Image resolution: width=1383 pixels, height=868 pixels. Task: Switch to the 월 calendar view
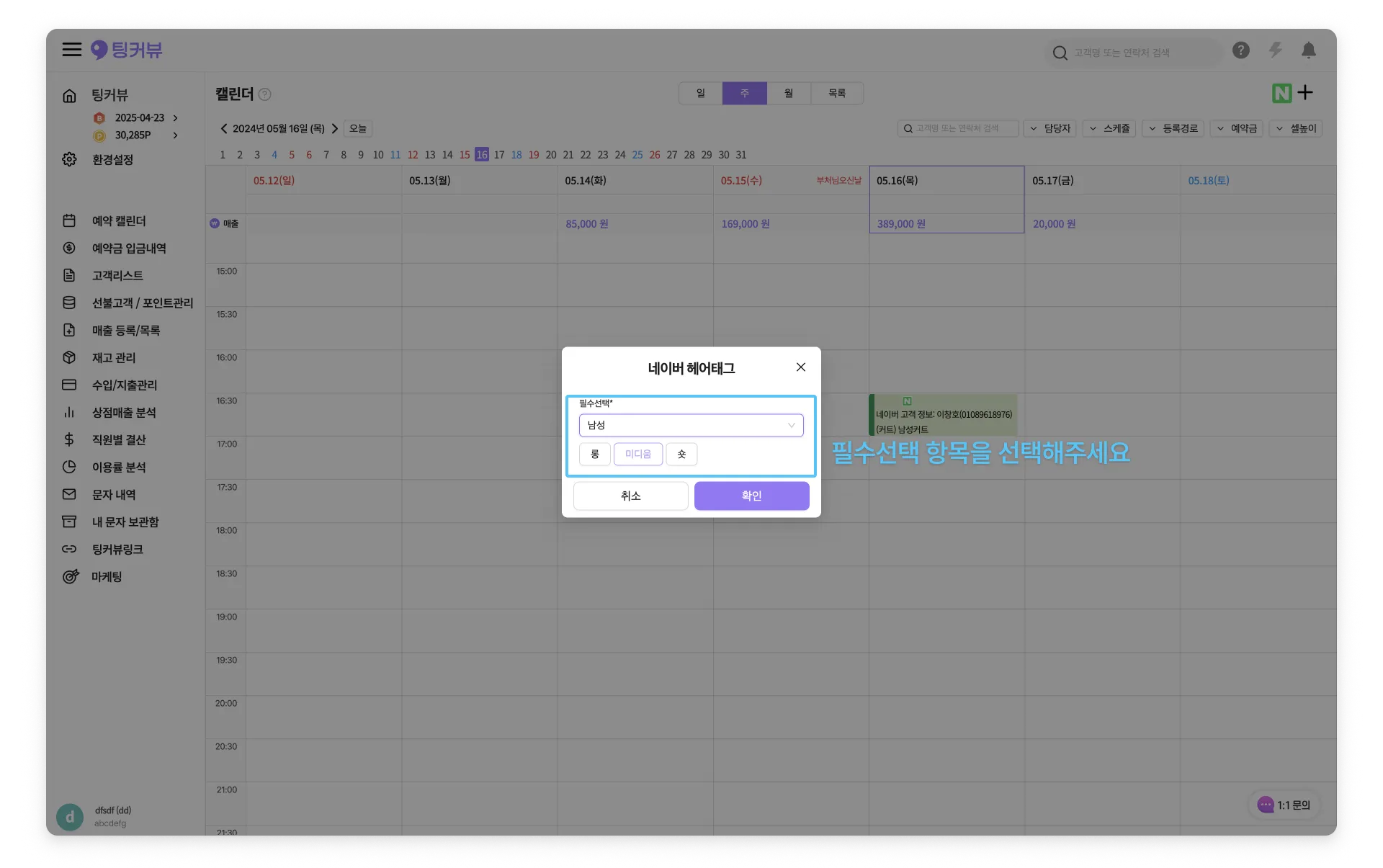tap(789, 94)
